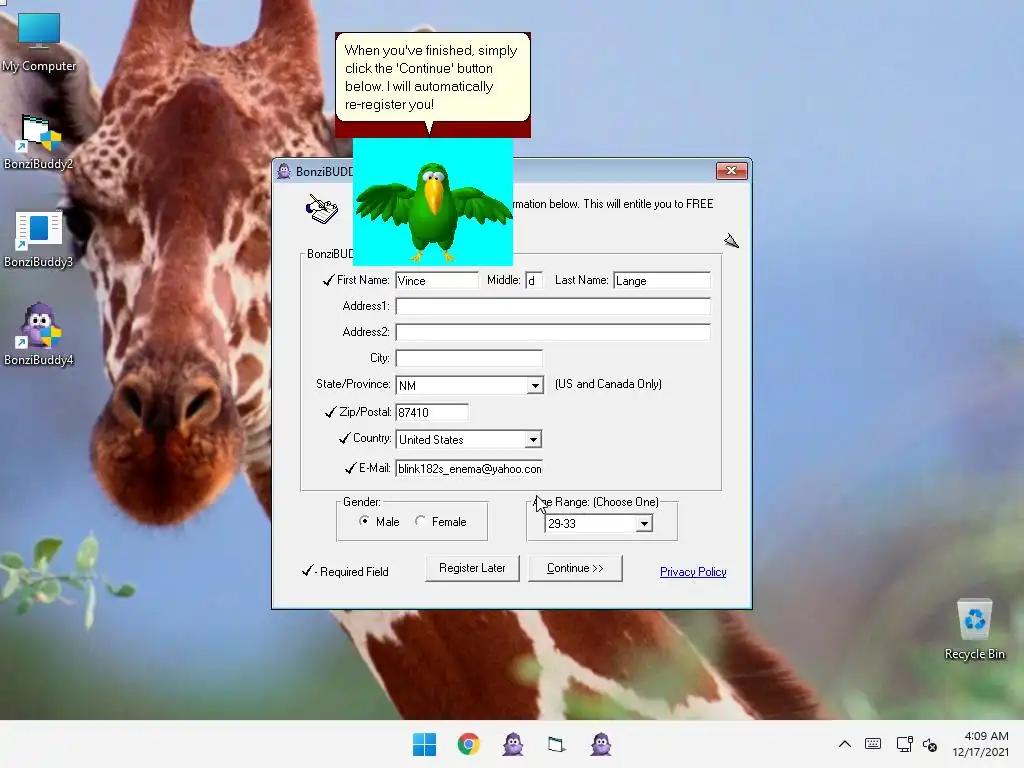
Task: Open the network status tray icon
Action: click(x=904, y=744)
